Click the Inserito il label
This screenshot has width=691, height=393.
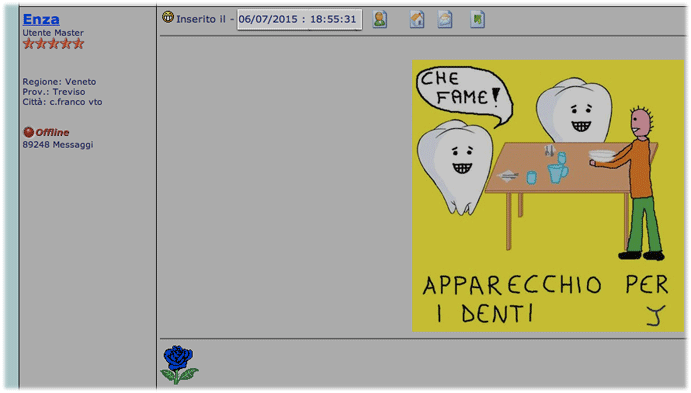(201, 19)
